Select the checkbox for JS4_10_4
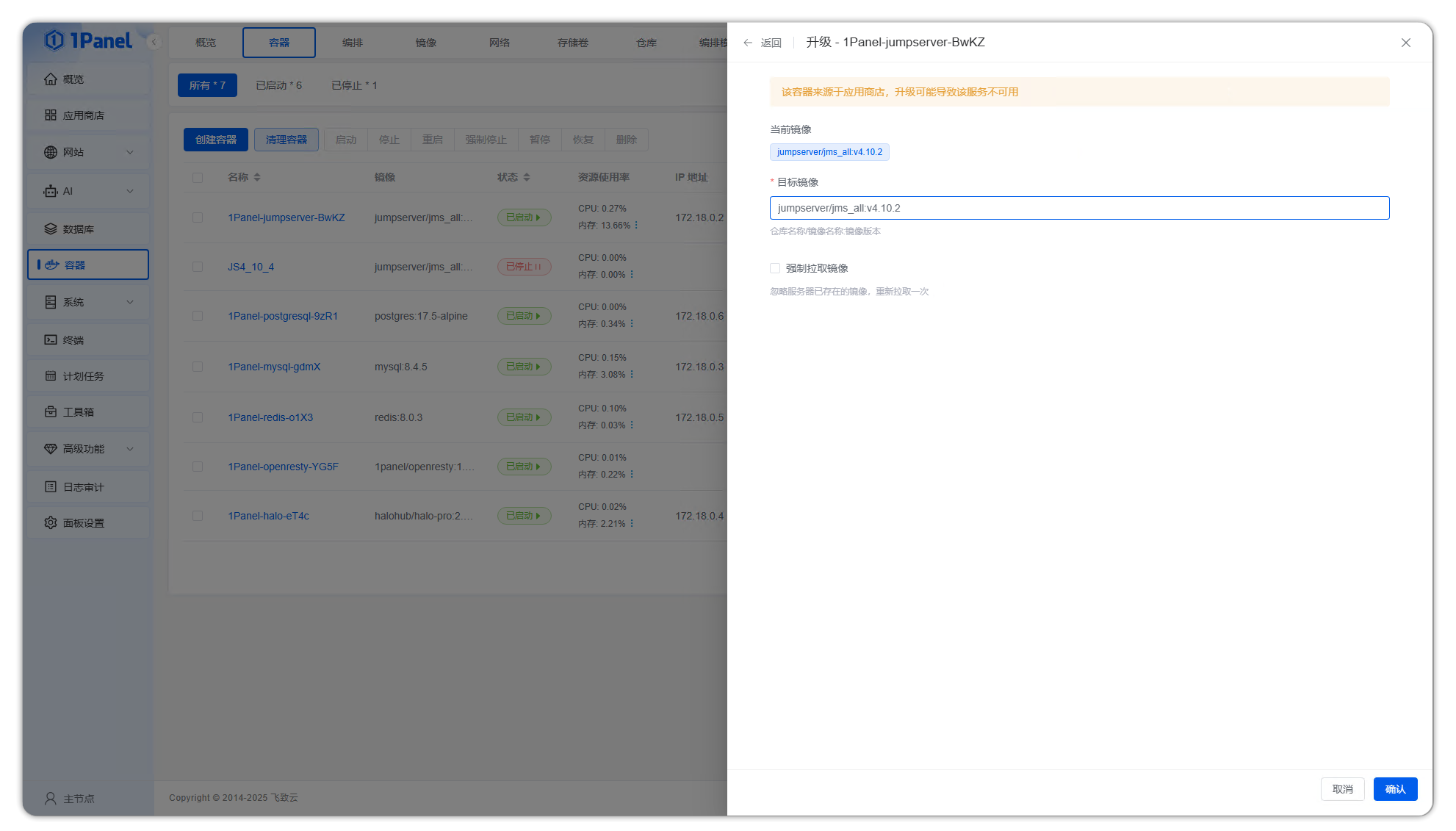The image size is (1456, 831). (198, 267)
